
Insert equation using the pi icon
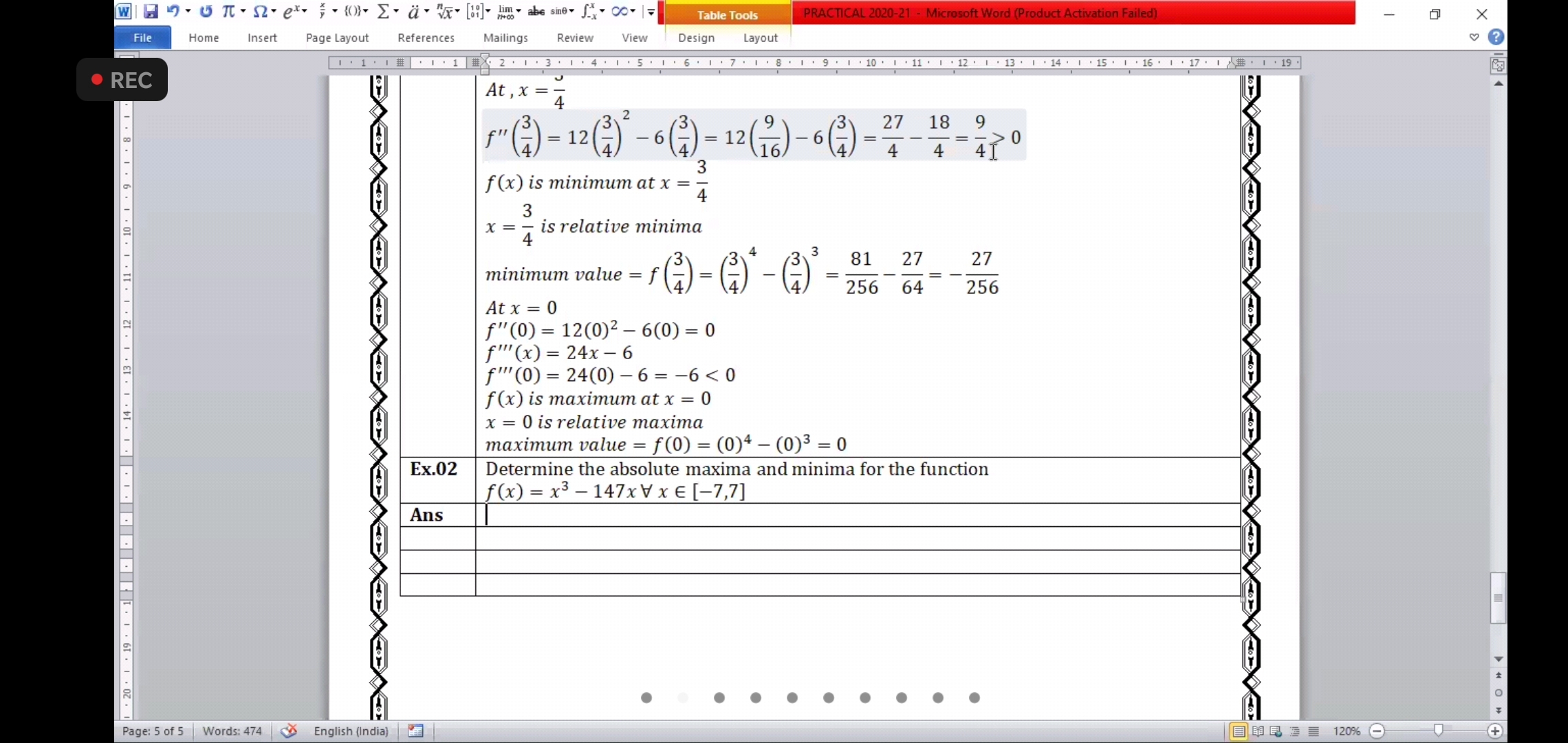coord(228,12)
